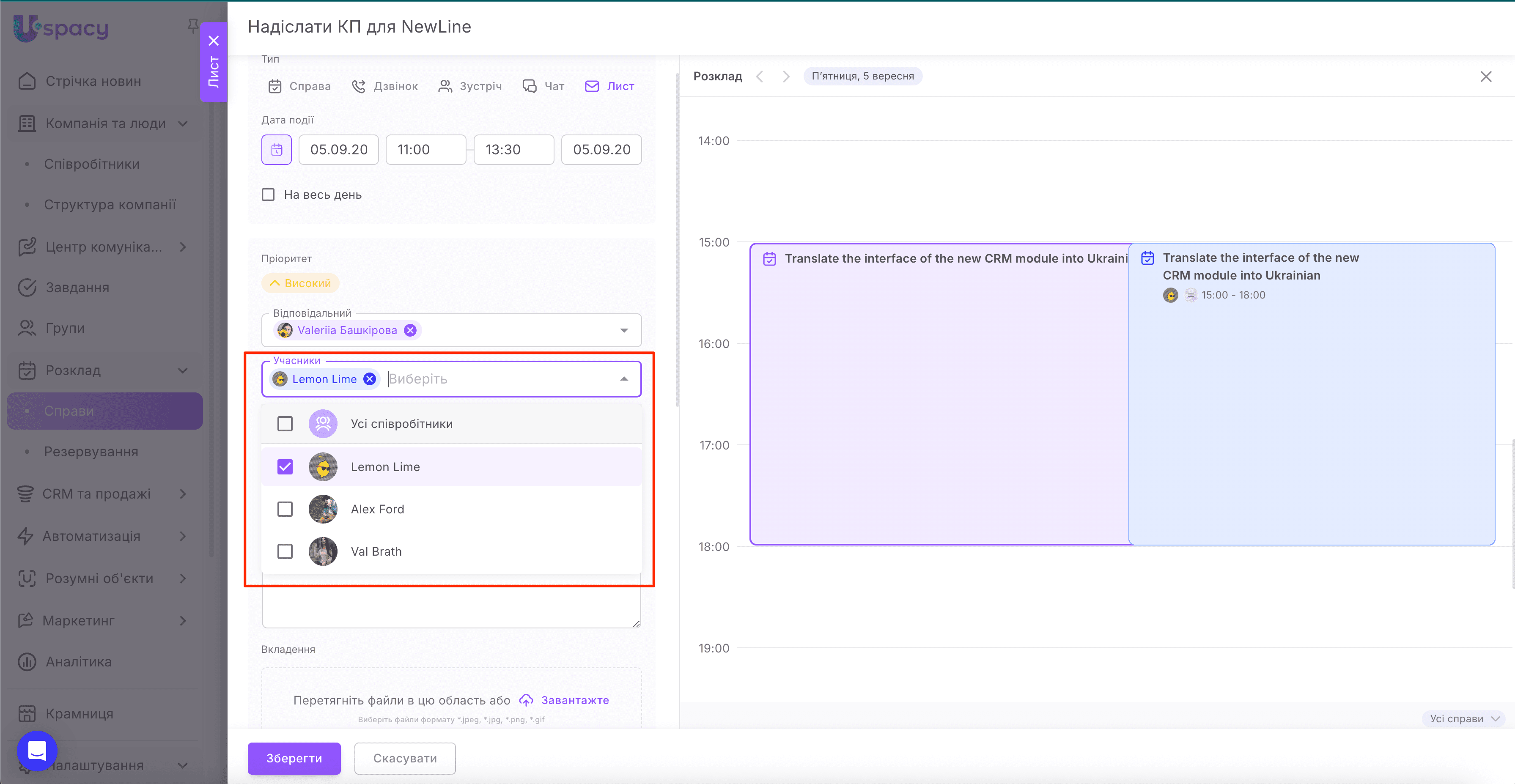Click the calendar date picker icon

[277, 149]
